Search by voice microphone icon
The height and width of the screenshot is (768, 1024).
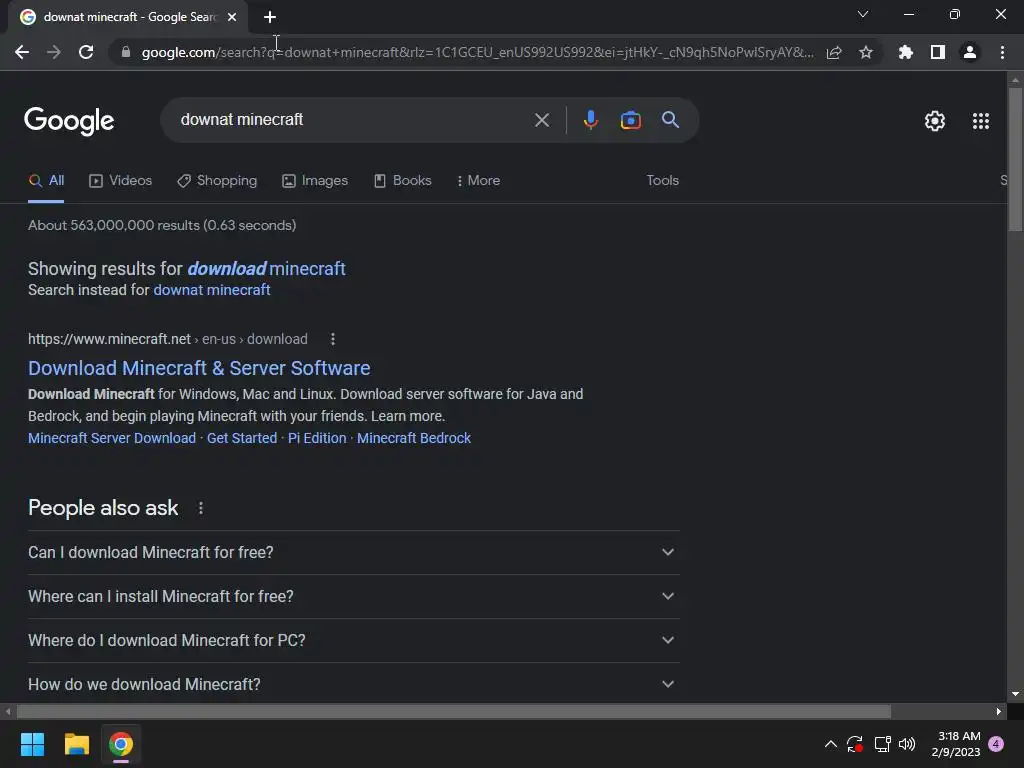590,120
